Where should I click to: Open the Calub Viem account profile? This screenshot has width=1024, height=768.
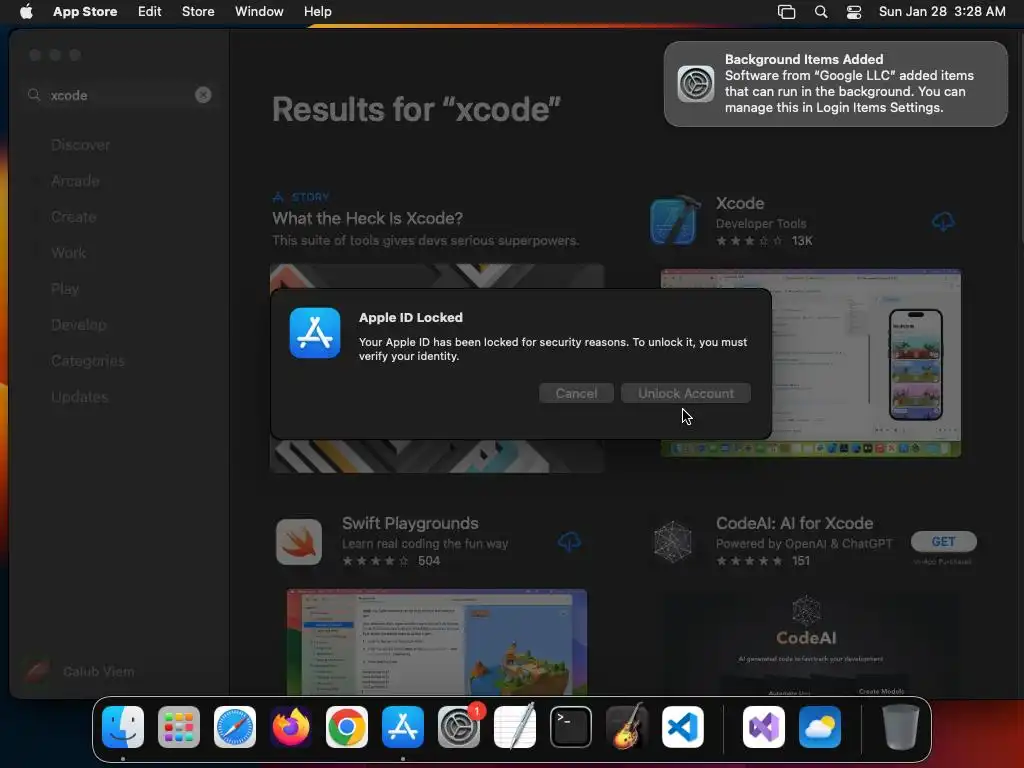point(78,671)
